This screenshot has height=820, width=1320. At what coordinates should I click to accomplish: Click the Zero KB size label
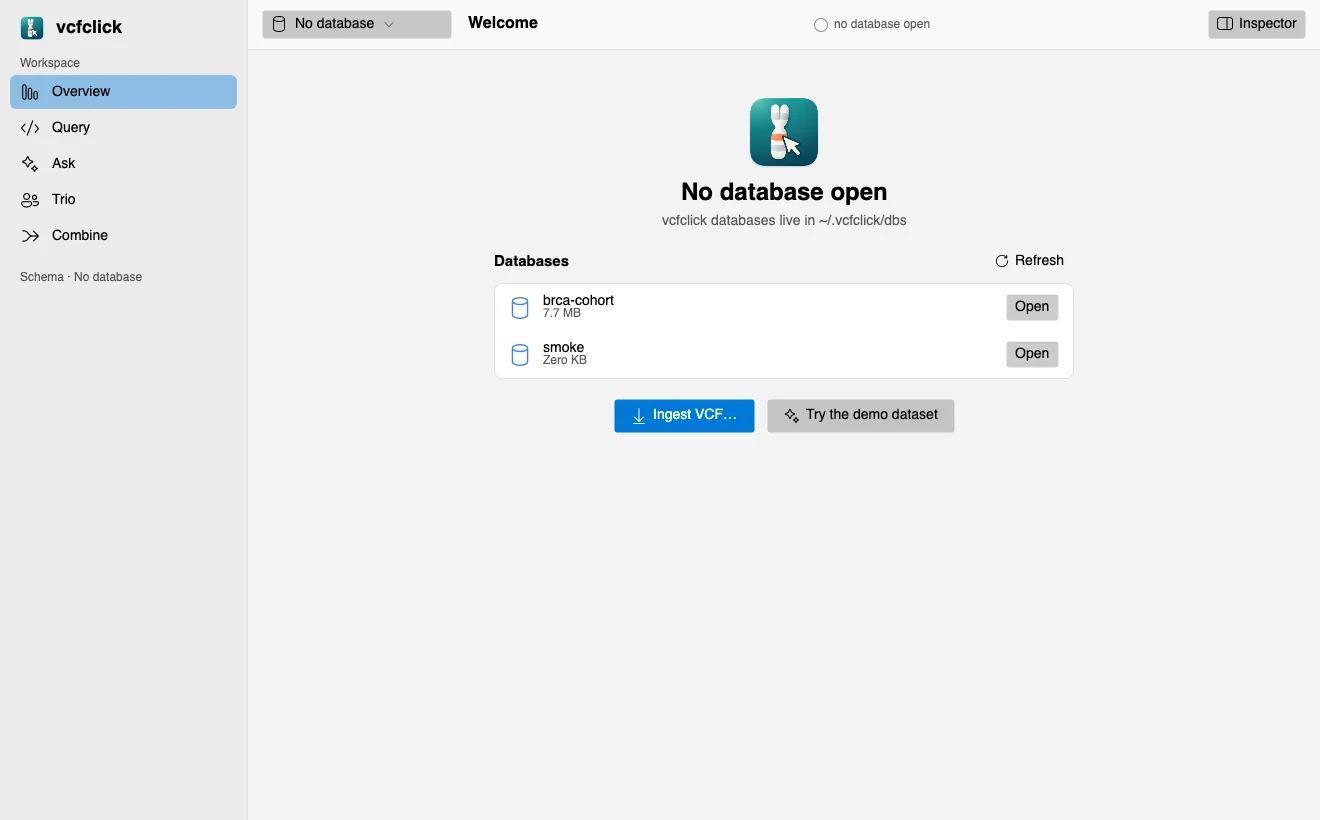point(565,360)
